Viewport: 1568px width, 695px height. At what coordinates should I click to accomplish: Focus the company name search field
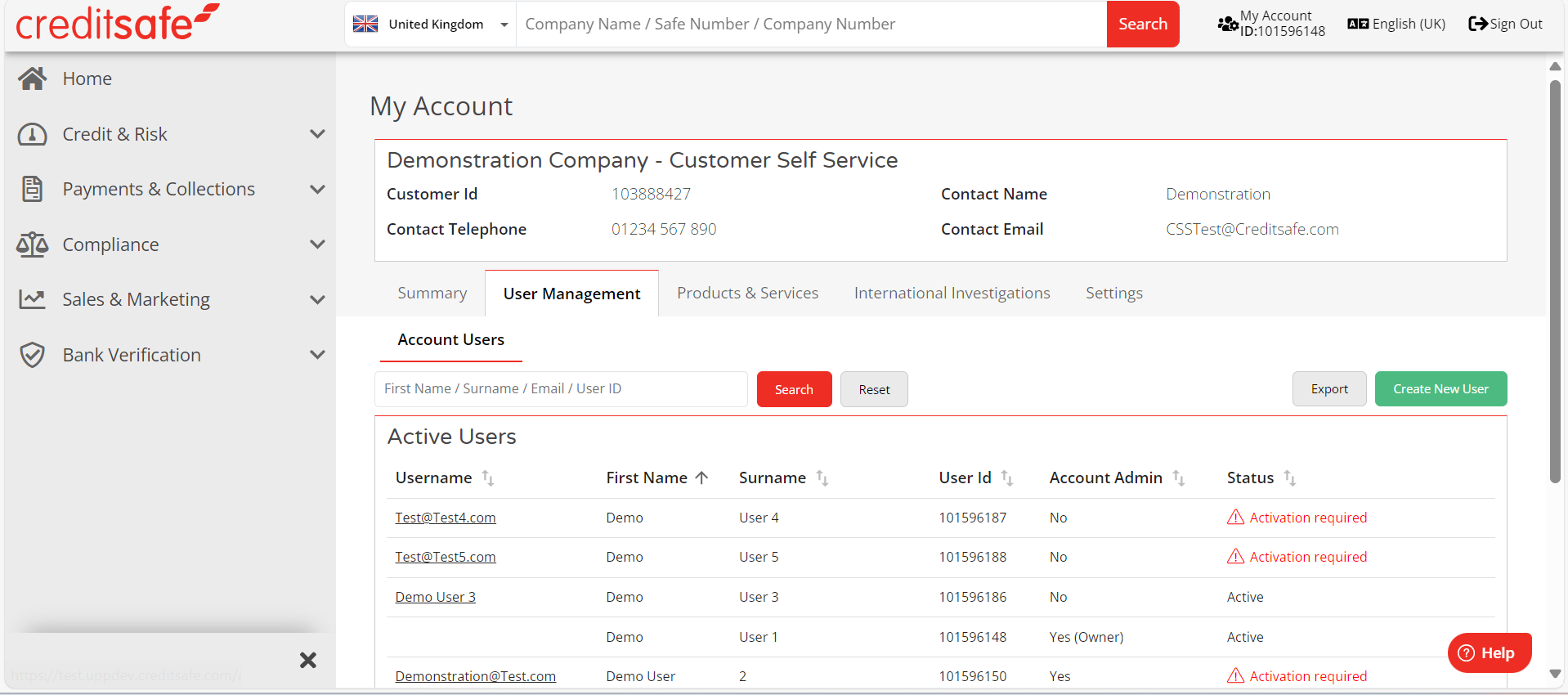(x=811, y=24)
